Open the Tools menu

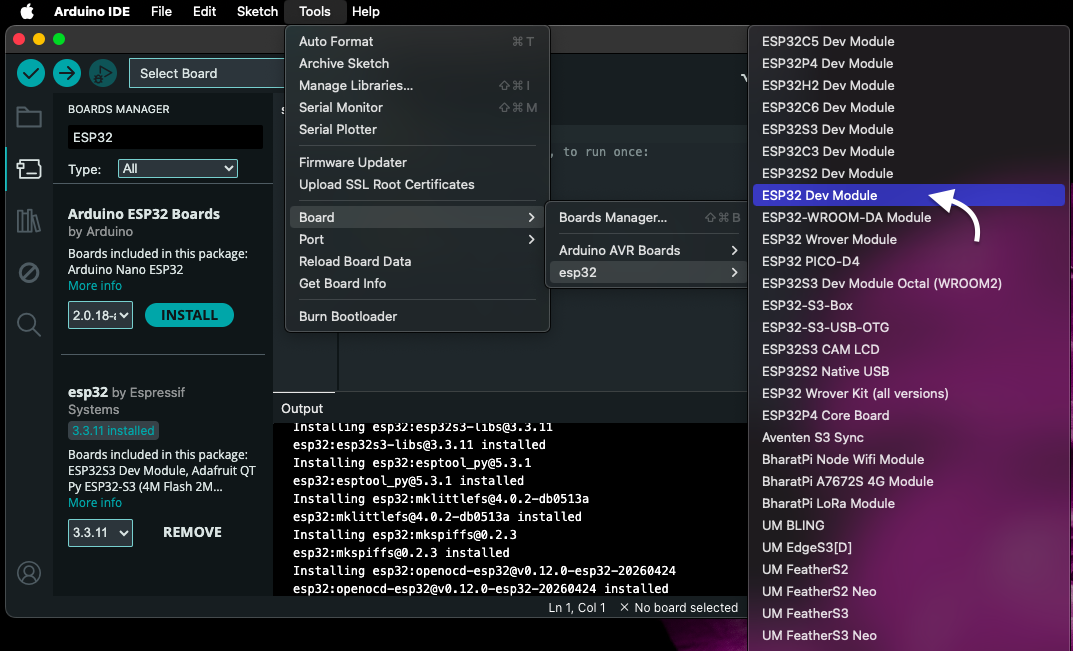(315, 12)
